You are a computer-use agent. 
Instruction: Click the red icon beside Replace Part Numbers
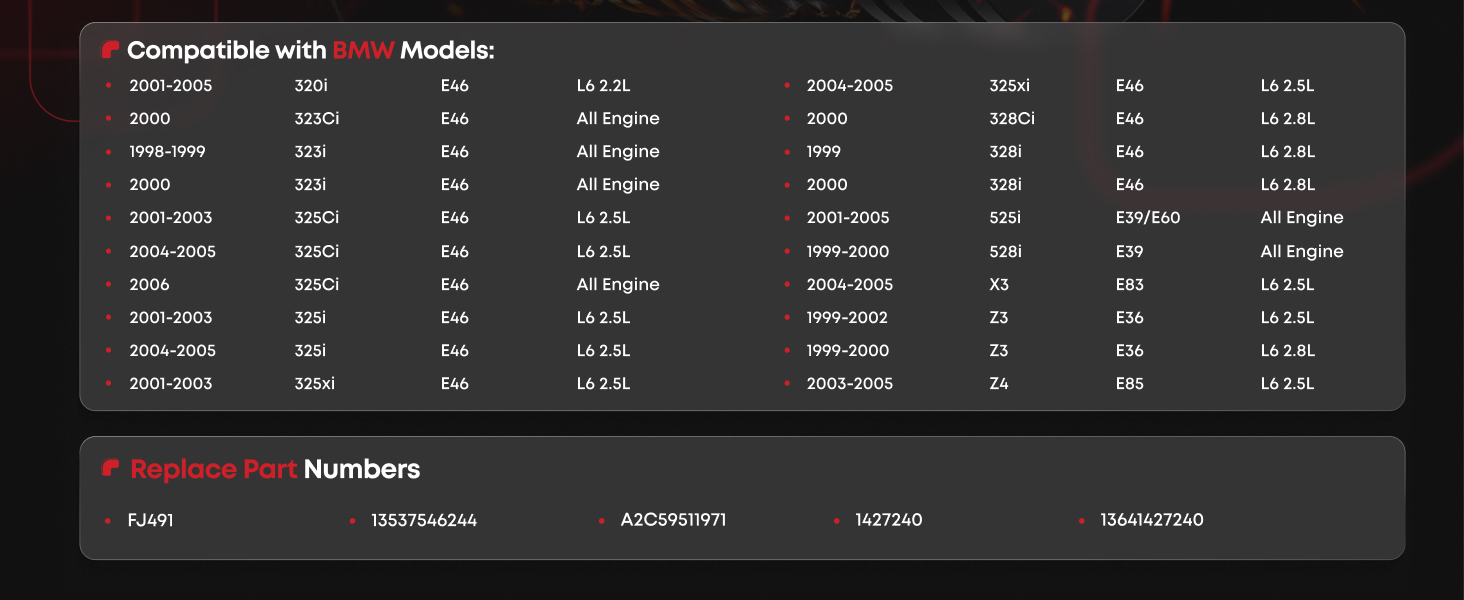point(110,468)
